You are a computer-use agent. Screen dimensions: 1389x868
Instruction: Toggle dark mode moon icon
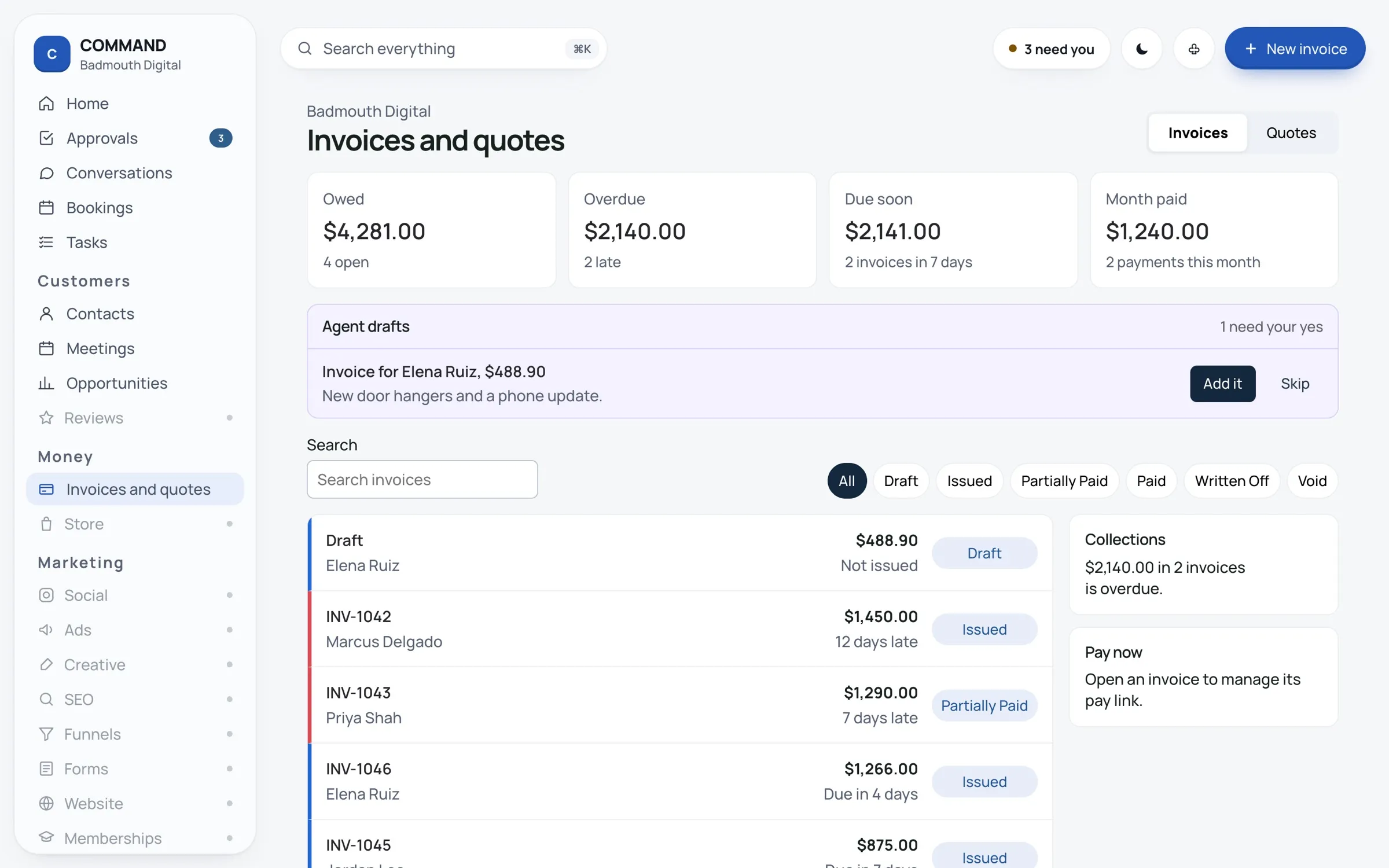1141,49
